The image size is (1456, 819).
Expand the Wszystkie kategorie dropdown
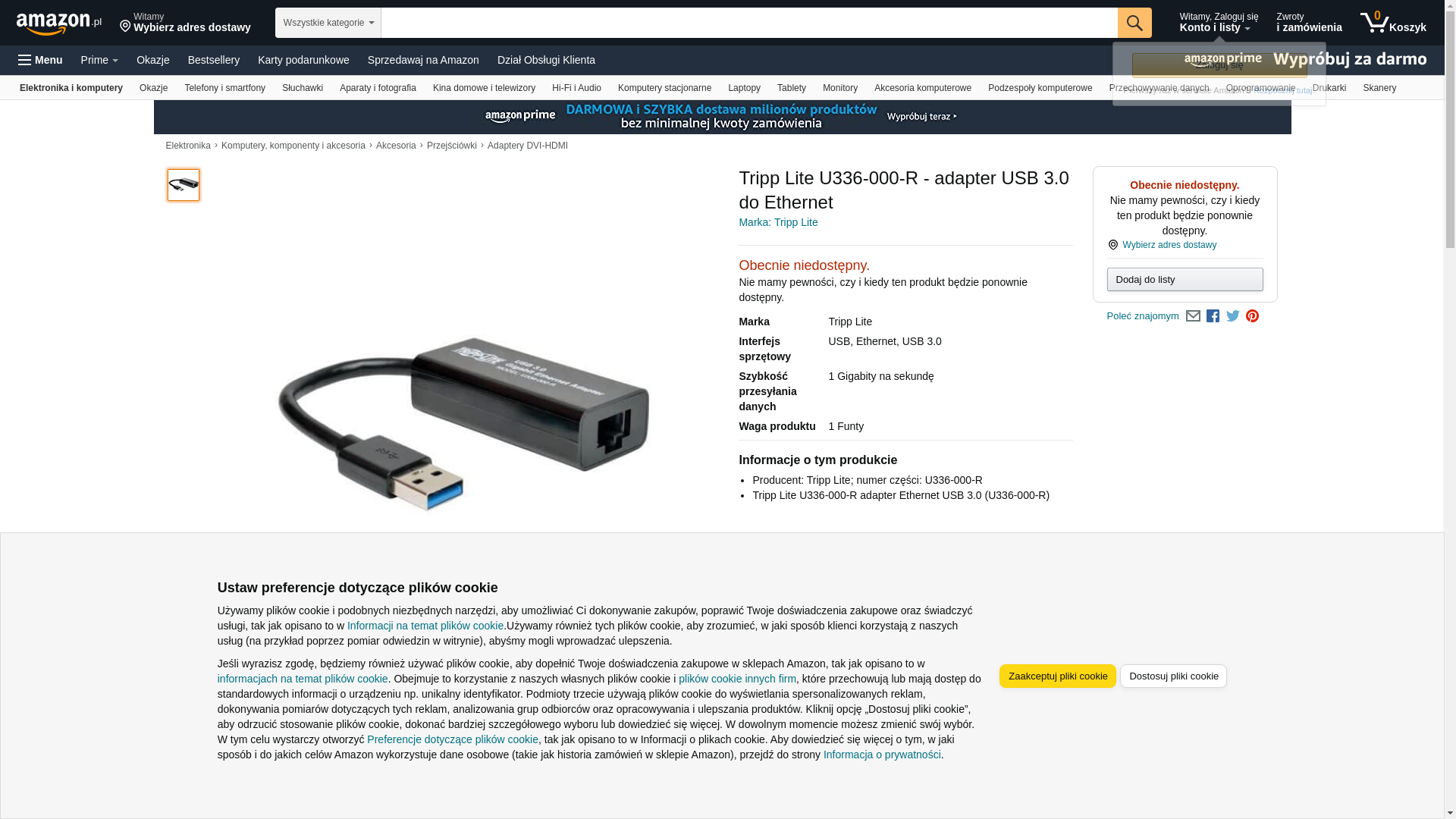tap(328, 23)
